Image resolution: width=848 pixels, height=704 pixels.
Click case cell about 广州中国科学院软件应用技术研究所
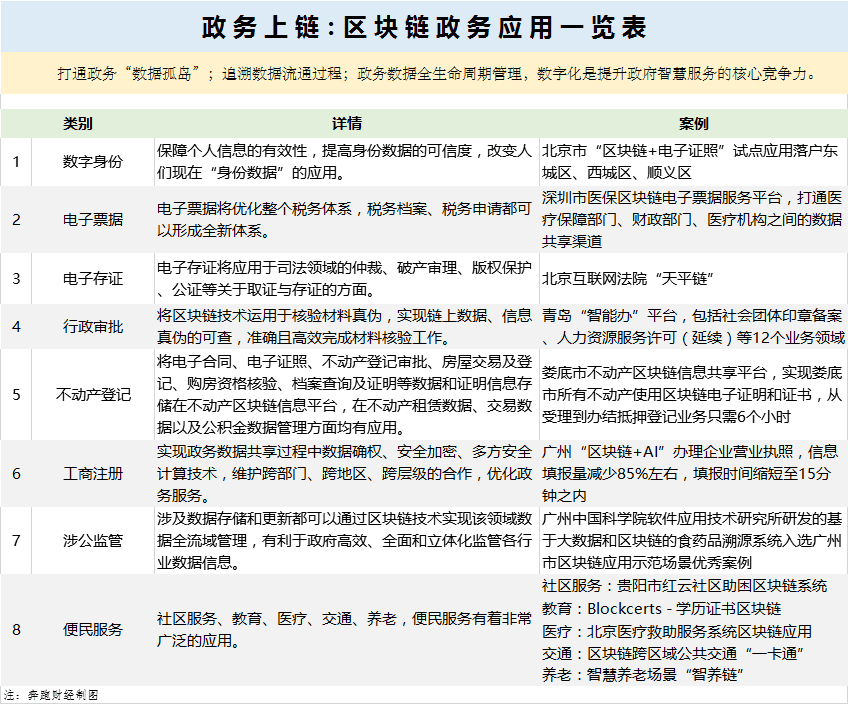coord(693,540)
